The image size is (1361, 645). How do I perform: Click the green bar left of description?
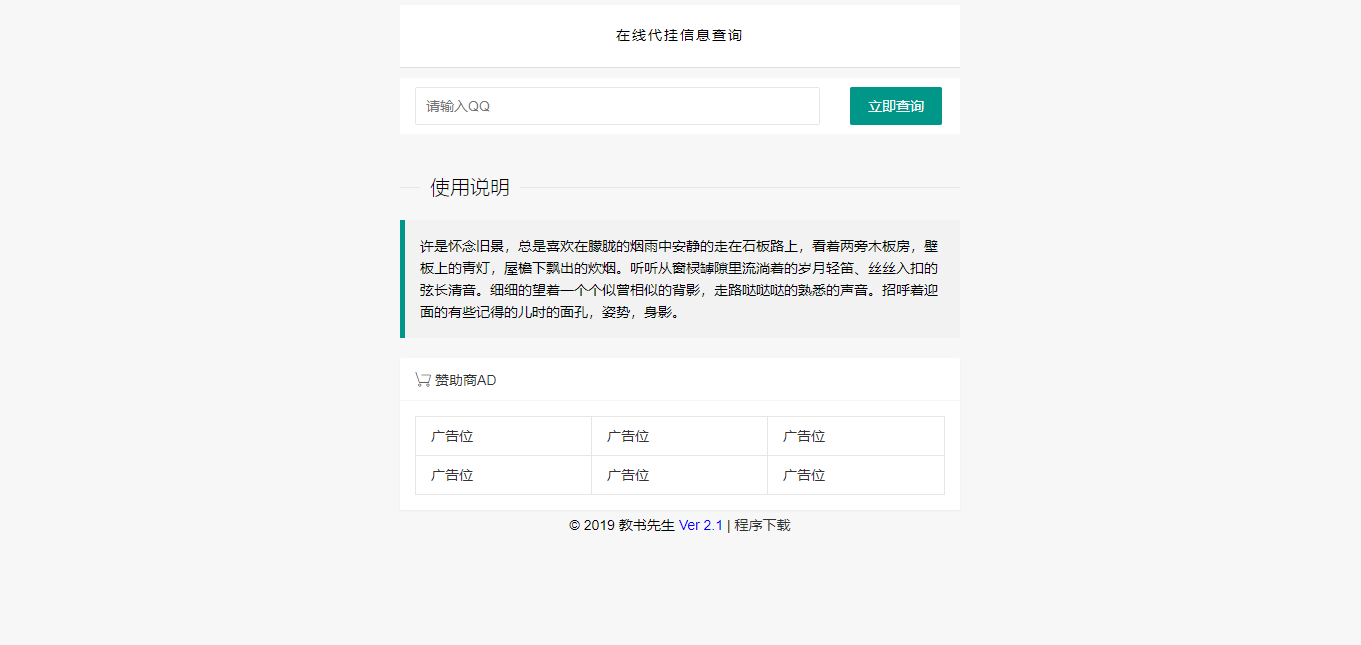(x=403, y=279)
